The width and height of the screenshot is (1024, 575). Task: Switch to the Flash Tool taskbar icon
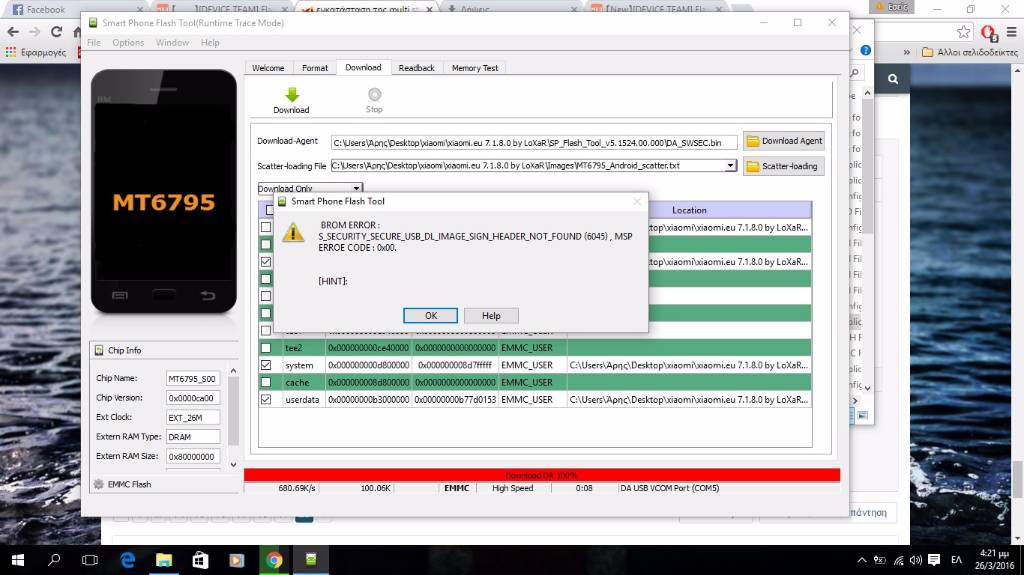[x=311, y=560]
